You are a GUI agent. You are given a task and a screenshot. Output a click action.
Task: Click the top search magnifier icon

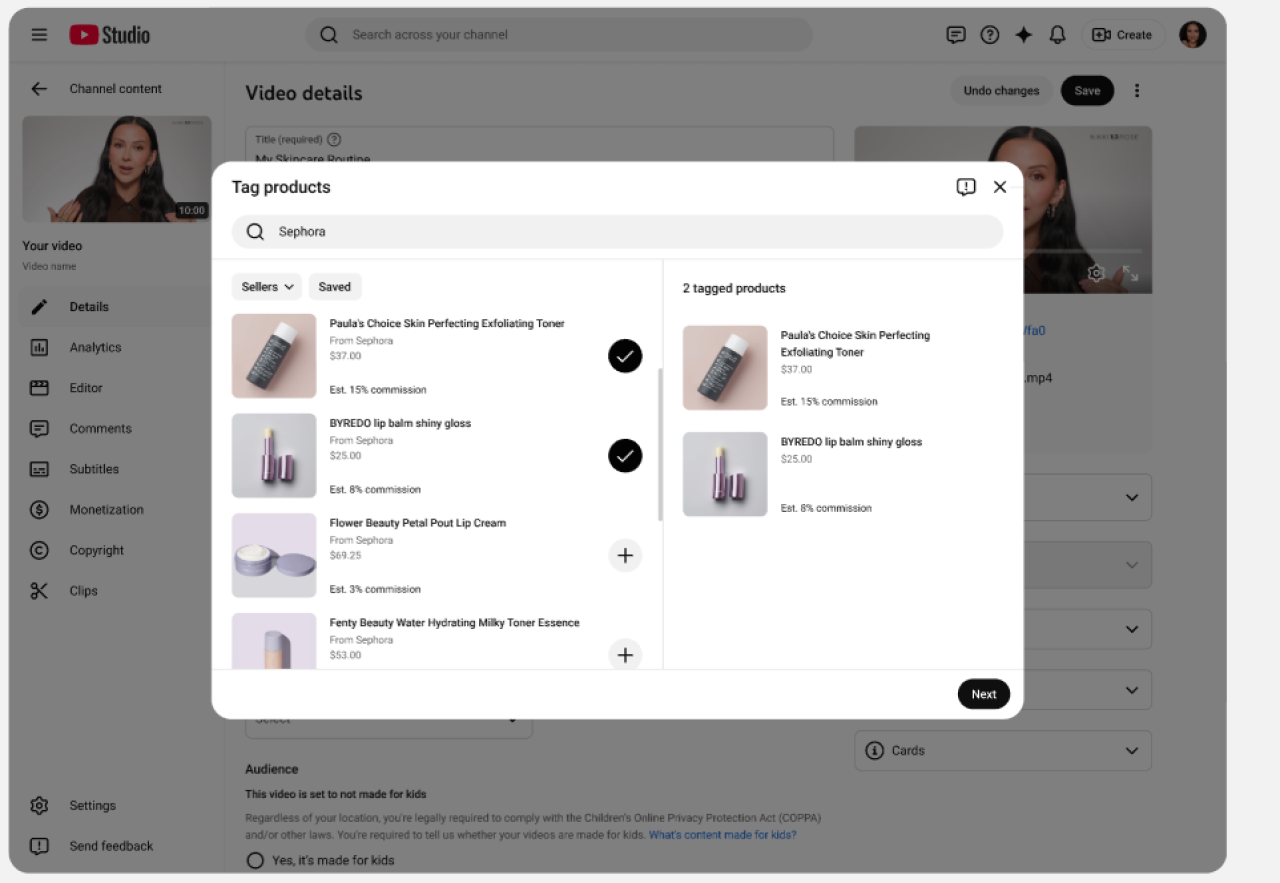[329, 35]
